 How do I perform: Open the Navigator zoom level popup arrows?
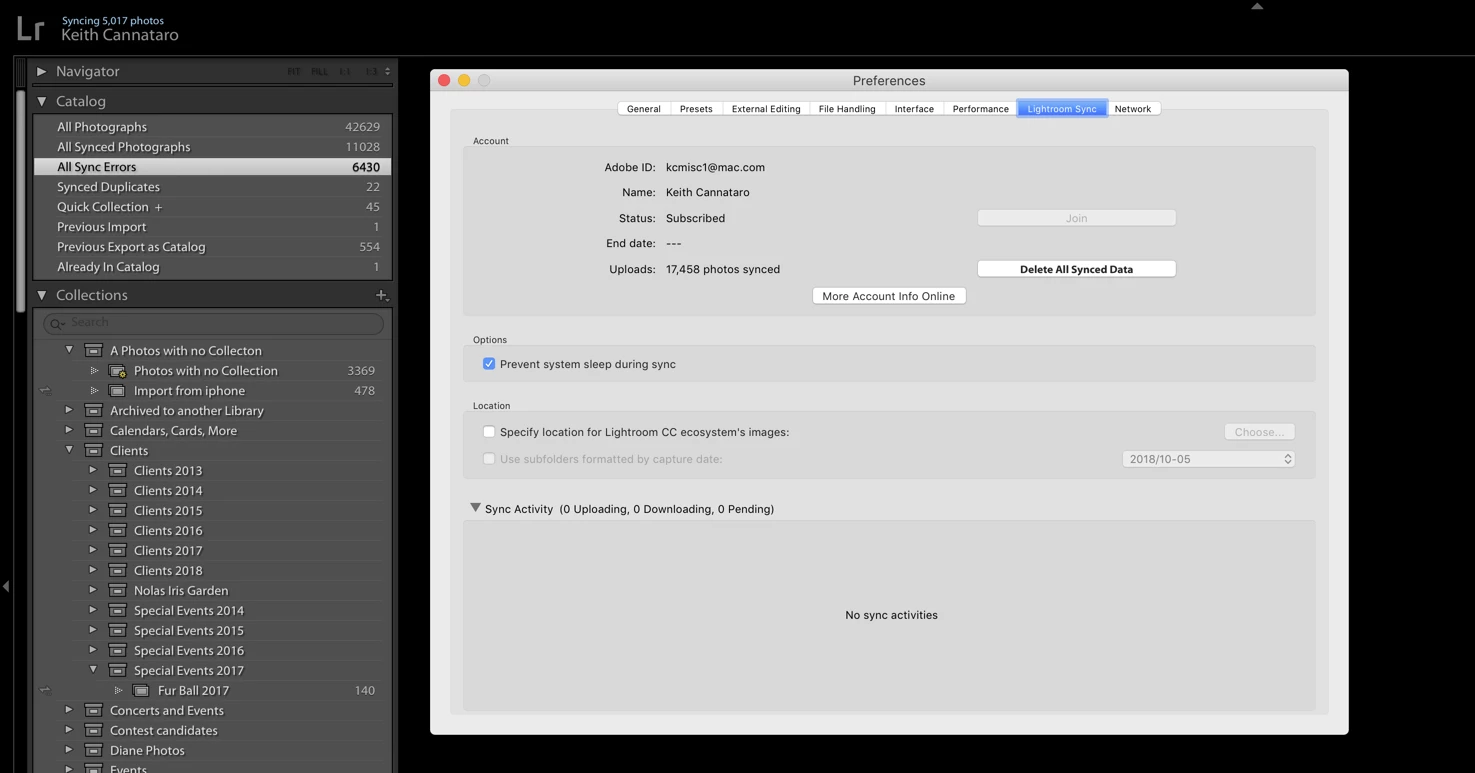pos(388,72)
